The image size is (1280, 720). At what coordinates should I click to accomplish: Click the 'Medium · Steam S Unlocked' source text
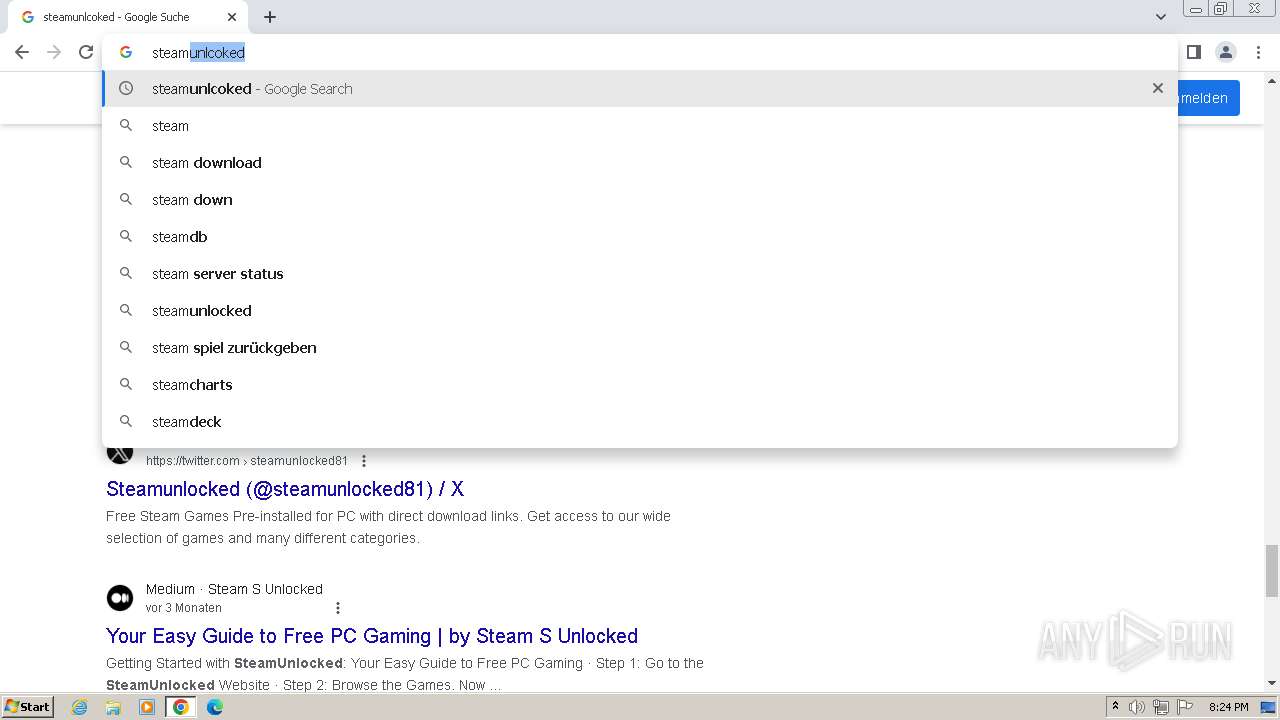(x=234, y=589)
